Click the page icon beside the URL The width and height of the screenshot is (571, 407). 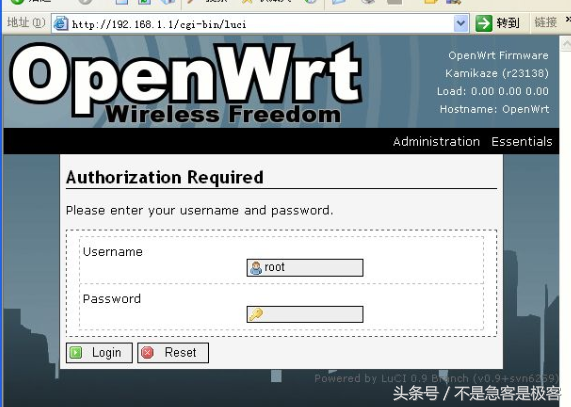click(x=61, y=24)
